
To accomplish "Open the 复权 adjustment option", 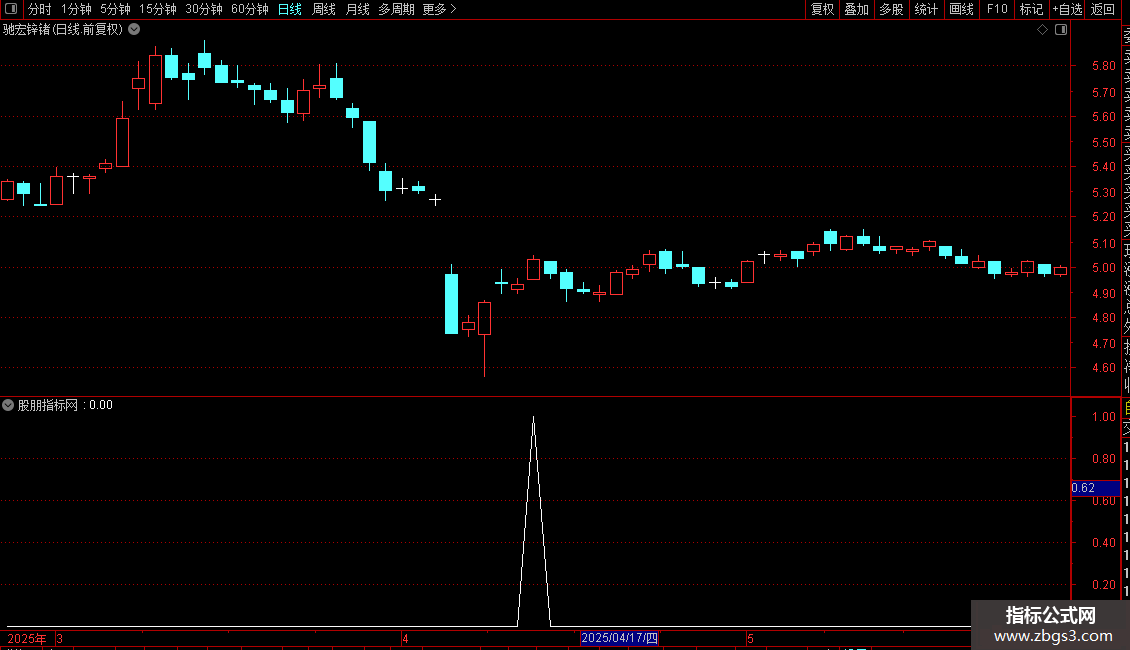I will pos(822,9).
